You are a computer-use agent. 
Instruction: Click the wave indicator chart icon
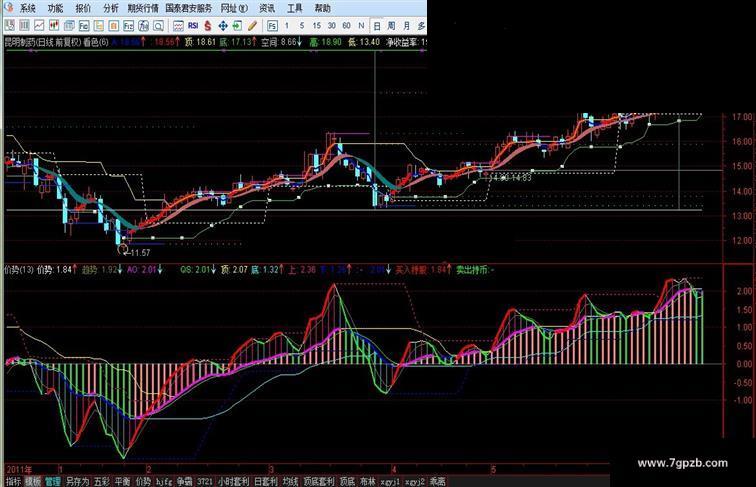(x=178, y=26)
